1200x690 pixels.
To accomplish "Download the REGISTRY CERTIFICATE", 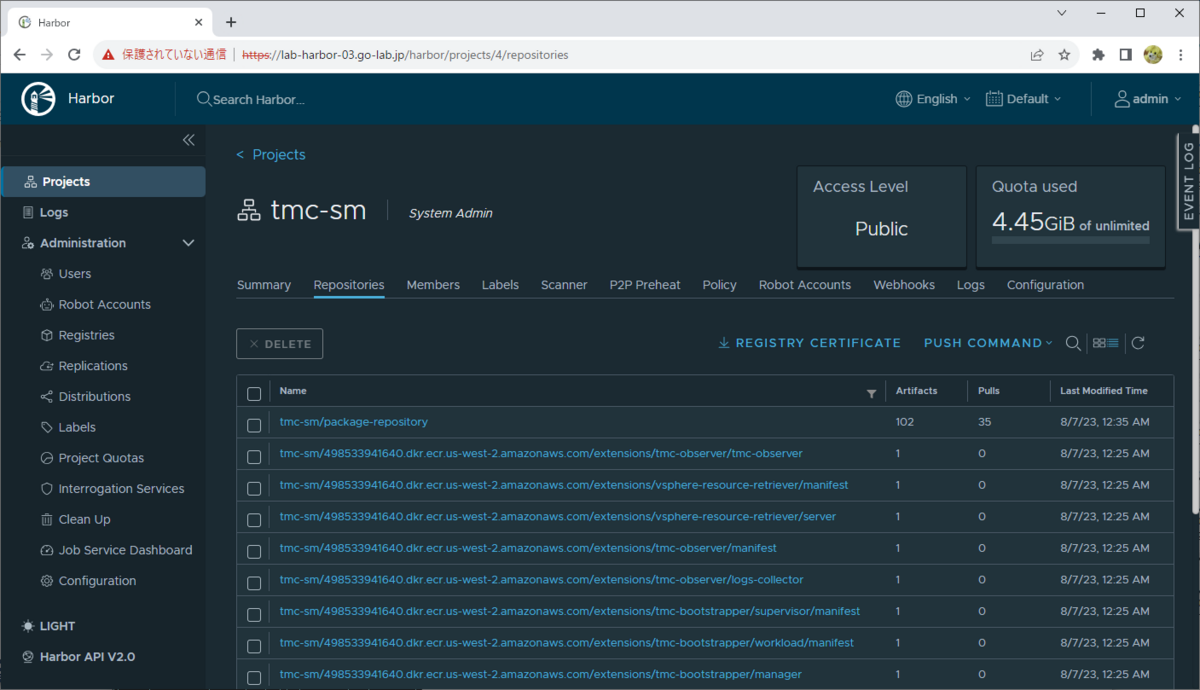I will point(810,343).
